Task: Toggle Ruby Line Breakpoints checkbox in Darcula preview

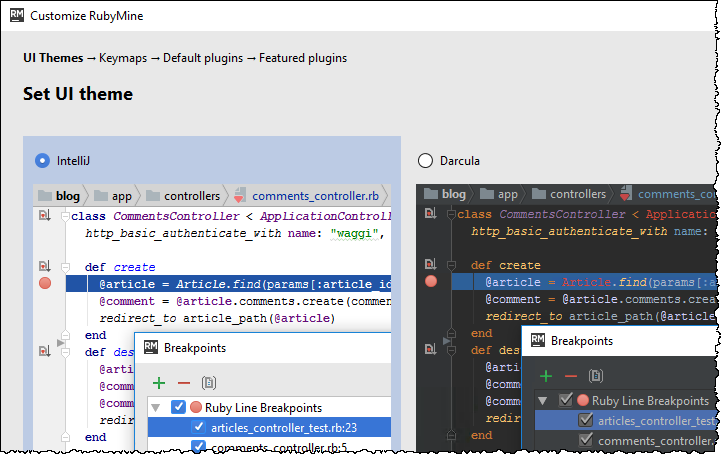Action: click(565, 401)
